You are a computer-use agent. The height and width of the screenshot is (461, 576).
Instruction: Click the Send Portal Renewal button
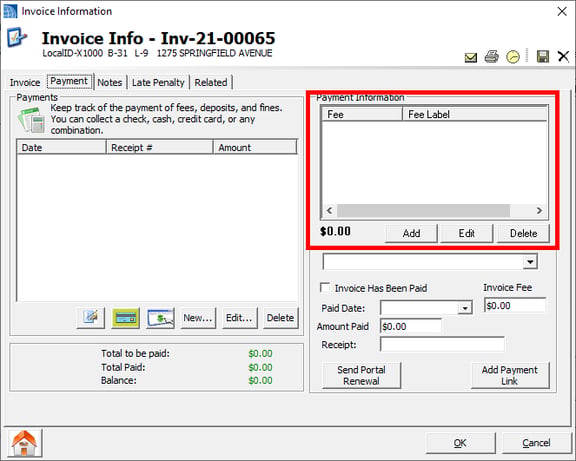pos(361,375)
